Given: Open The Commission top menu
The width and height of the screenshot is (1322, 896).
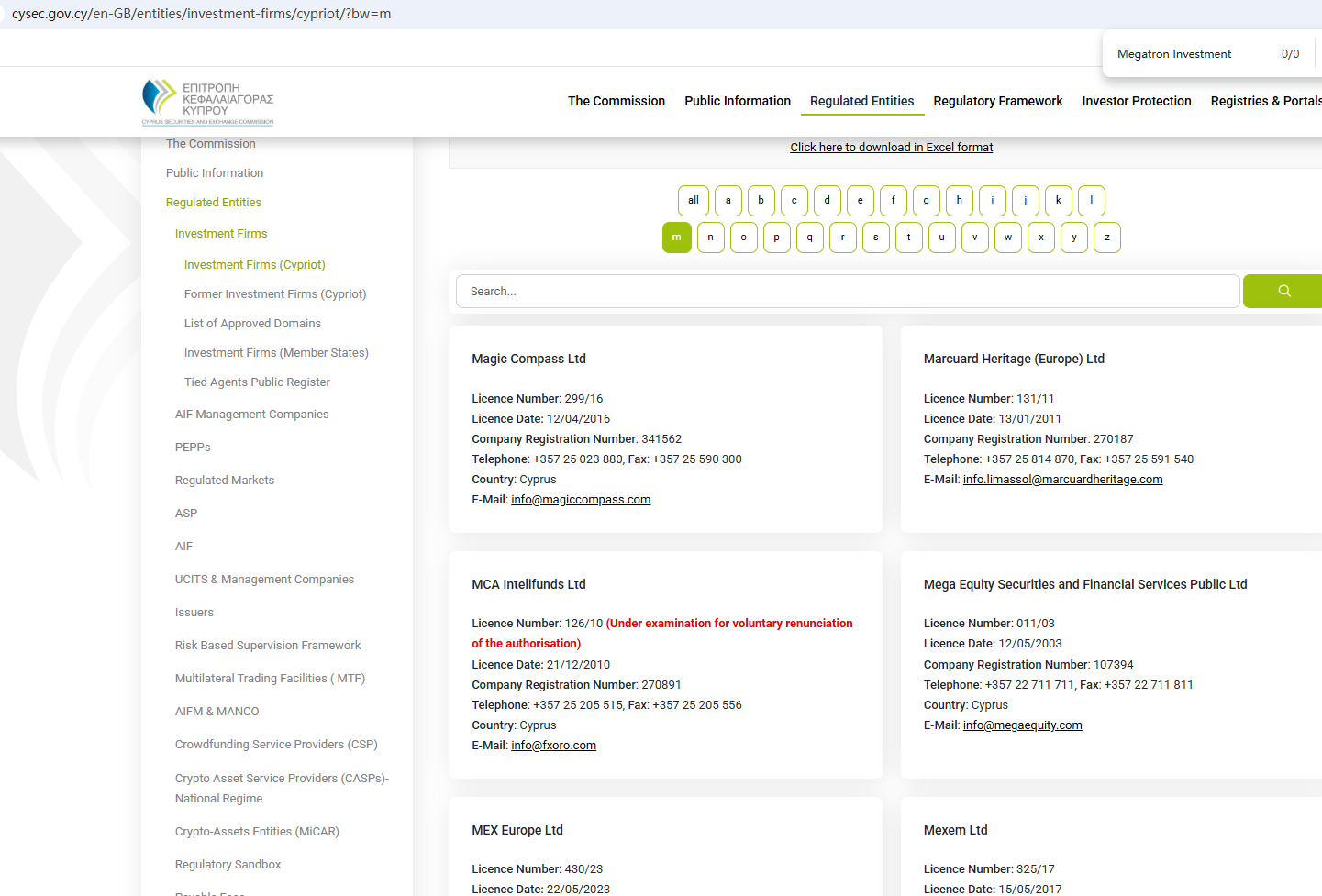Looking at the screenshot, I should (616, 101).
